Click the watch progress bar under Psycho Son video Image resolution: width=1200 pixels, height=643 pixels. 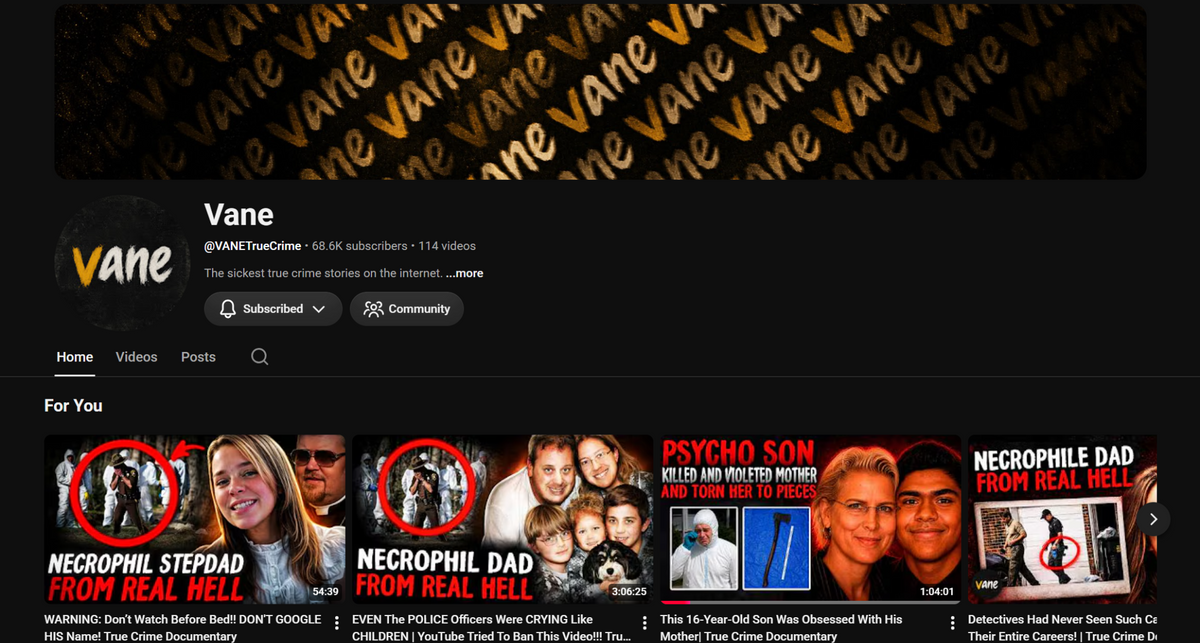(811, 602)
